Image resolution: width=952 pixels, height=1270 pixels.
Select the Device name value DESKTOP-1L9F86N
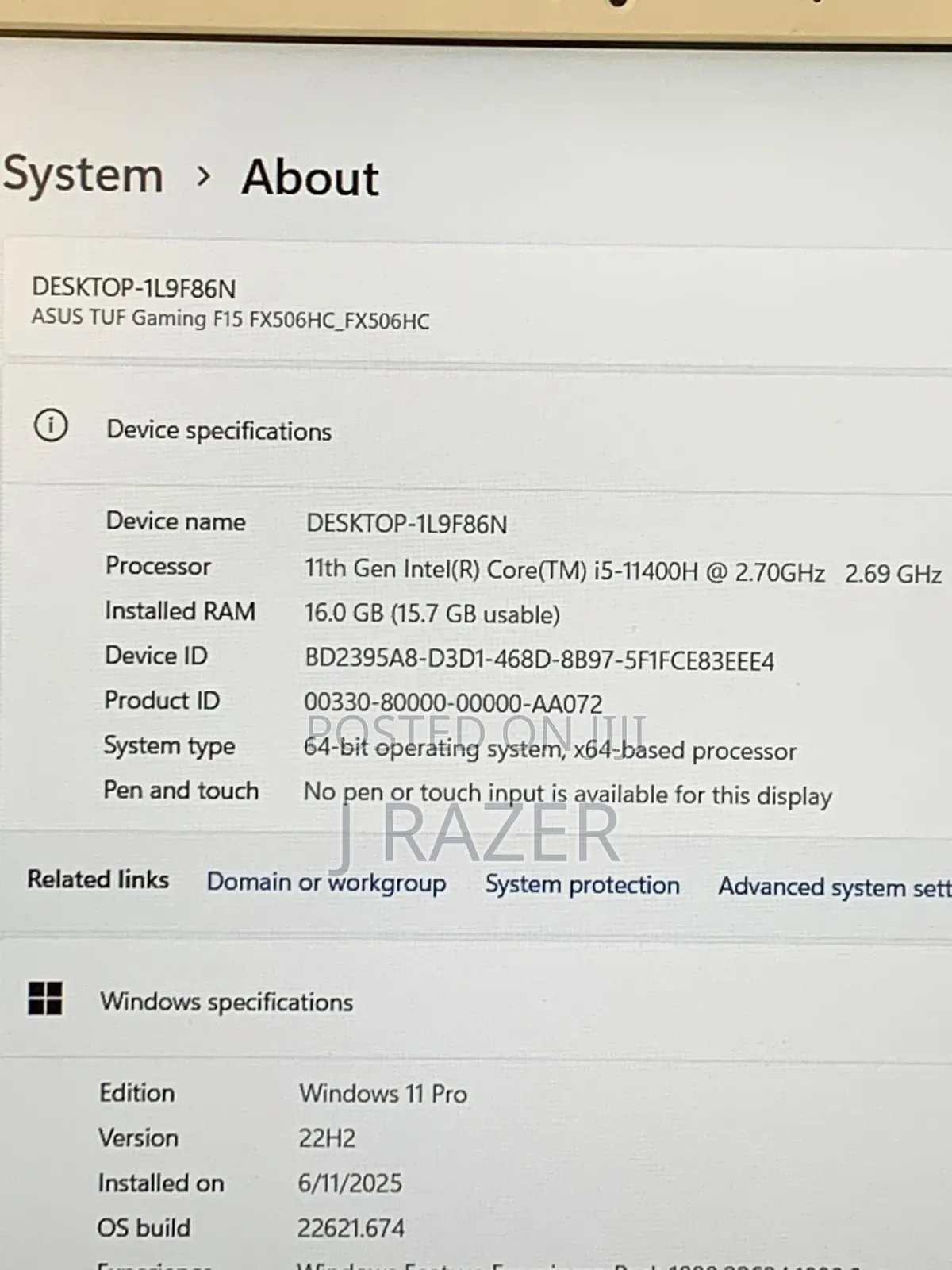point(406,524)
